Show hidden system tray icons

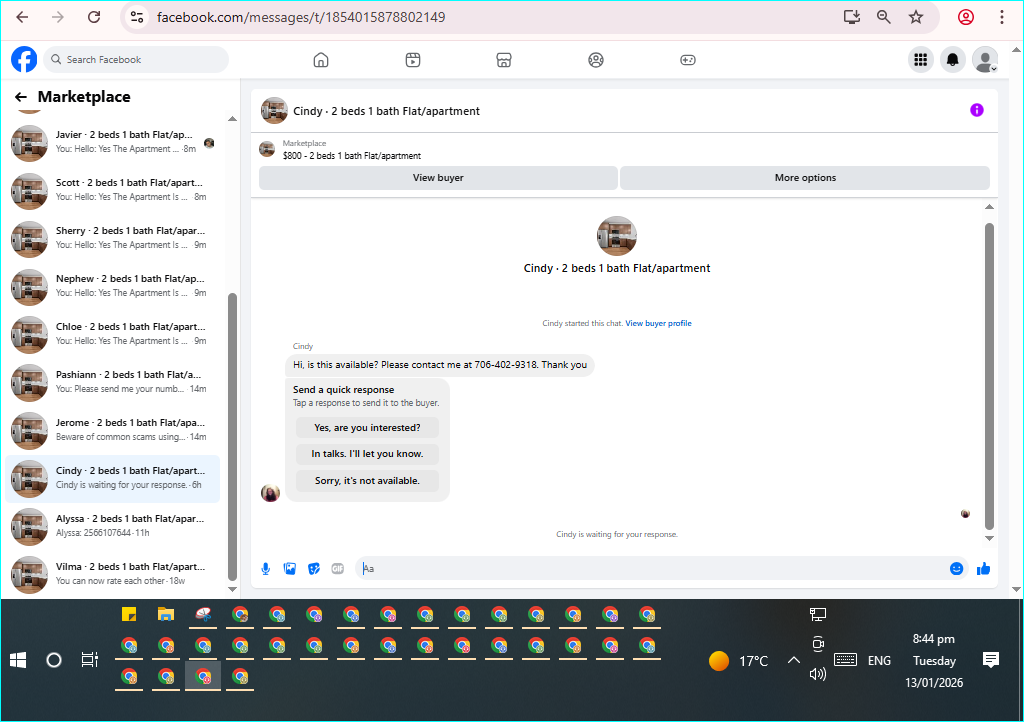793,660
